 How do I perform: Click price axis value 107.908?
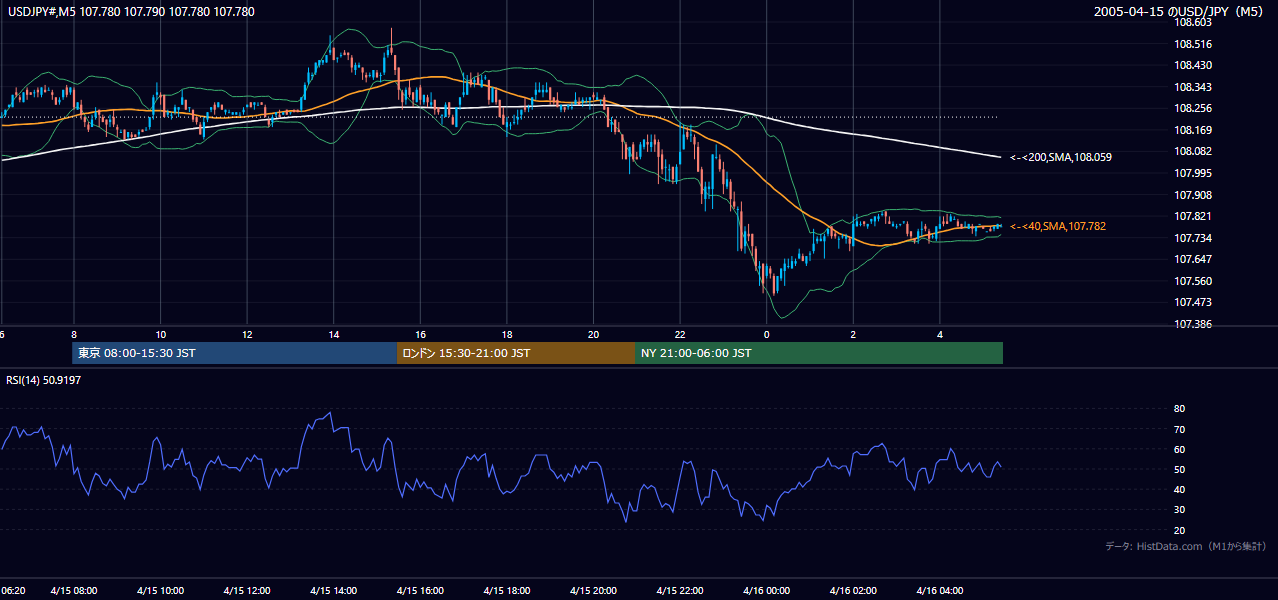click(1193, 195)
